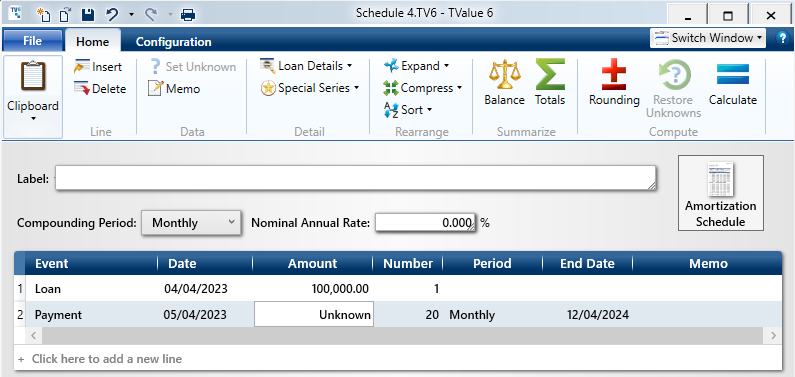
Task: Open the Switch Window dropdown
Action: [x=708, y=38]
